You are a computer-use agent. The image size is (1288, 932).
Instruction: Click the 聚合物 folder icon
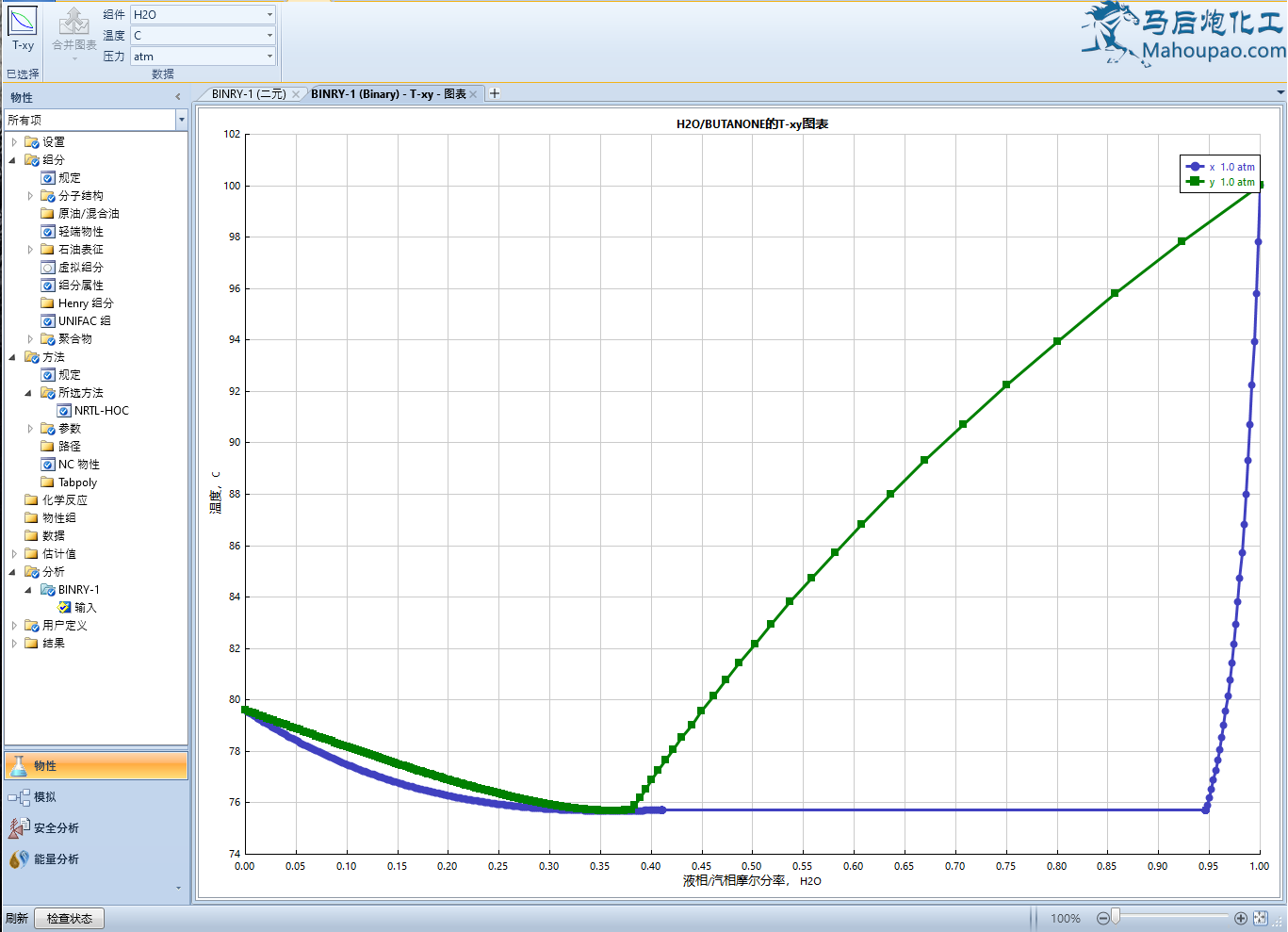[48, 339]
